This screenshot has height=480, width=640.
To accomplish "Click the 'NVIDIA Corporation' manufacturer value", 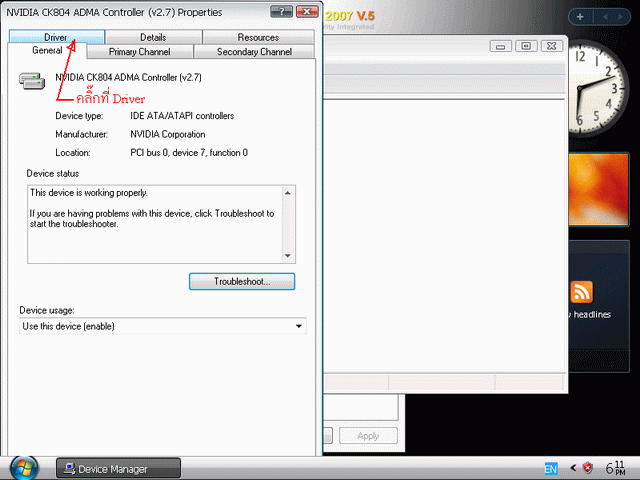I will coord(168,134).
